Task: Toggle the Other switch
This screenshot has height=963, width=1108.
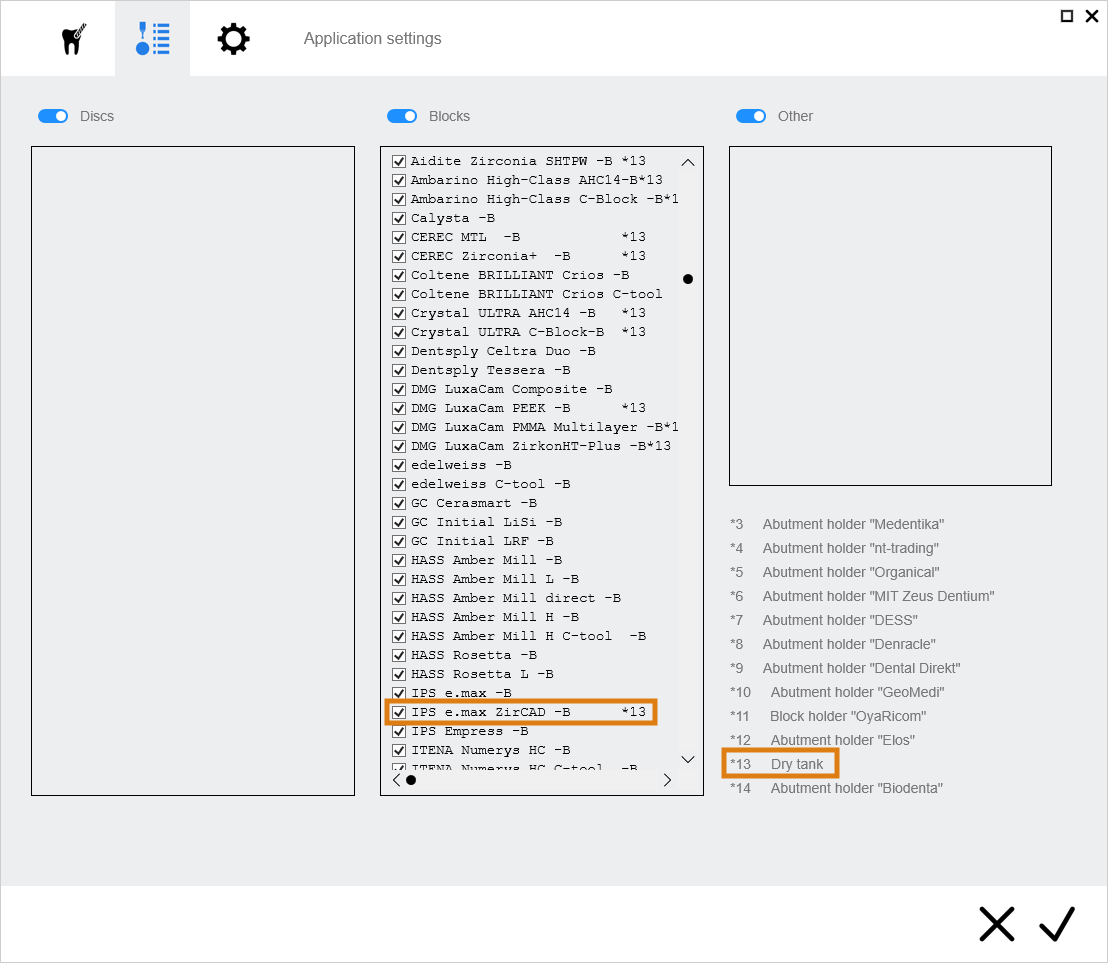Action: (x=751, y=116)
